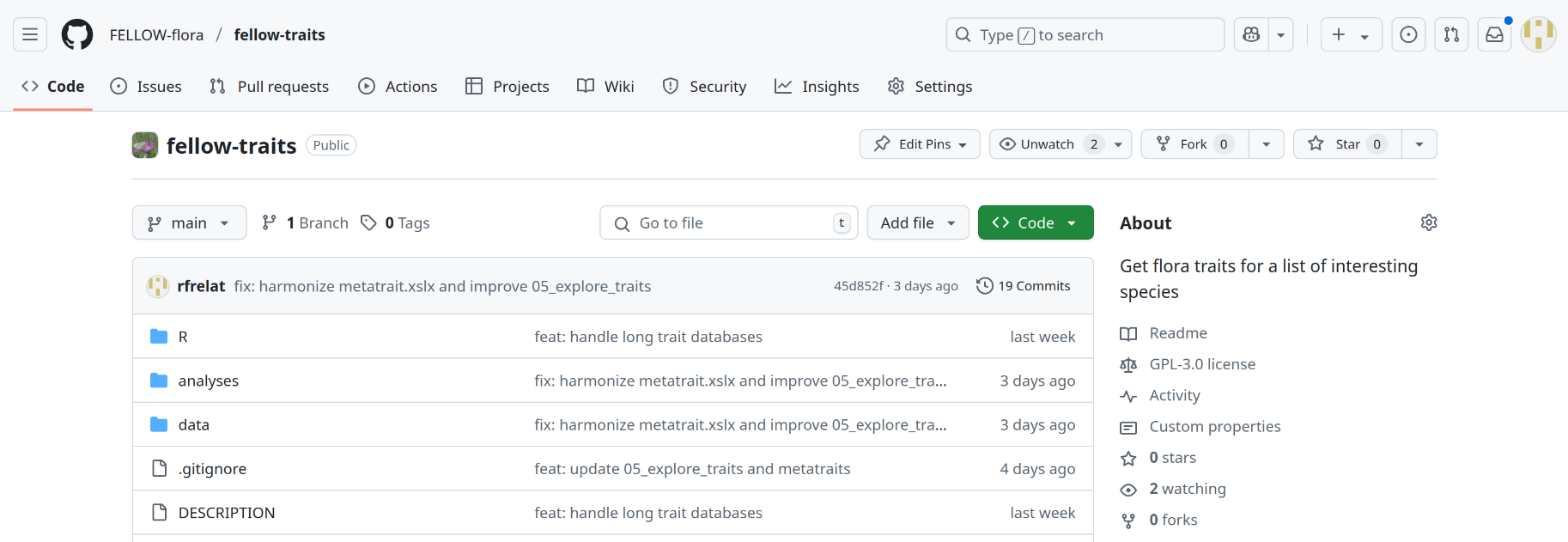Open pull requests icon in header
This screenshot has height=542, width=1568.
pyautogui.click(x=1451, y=35)
